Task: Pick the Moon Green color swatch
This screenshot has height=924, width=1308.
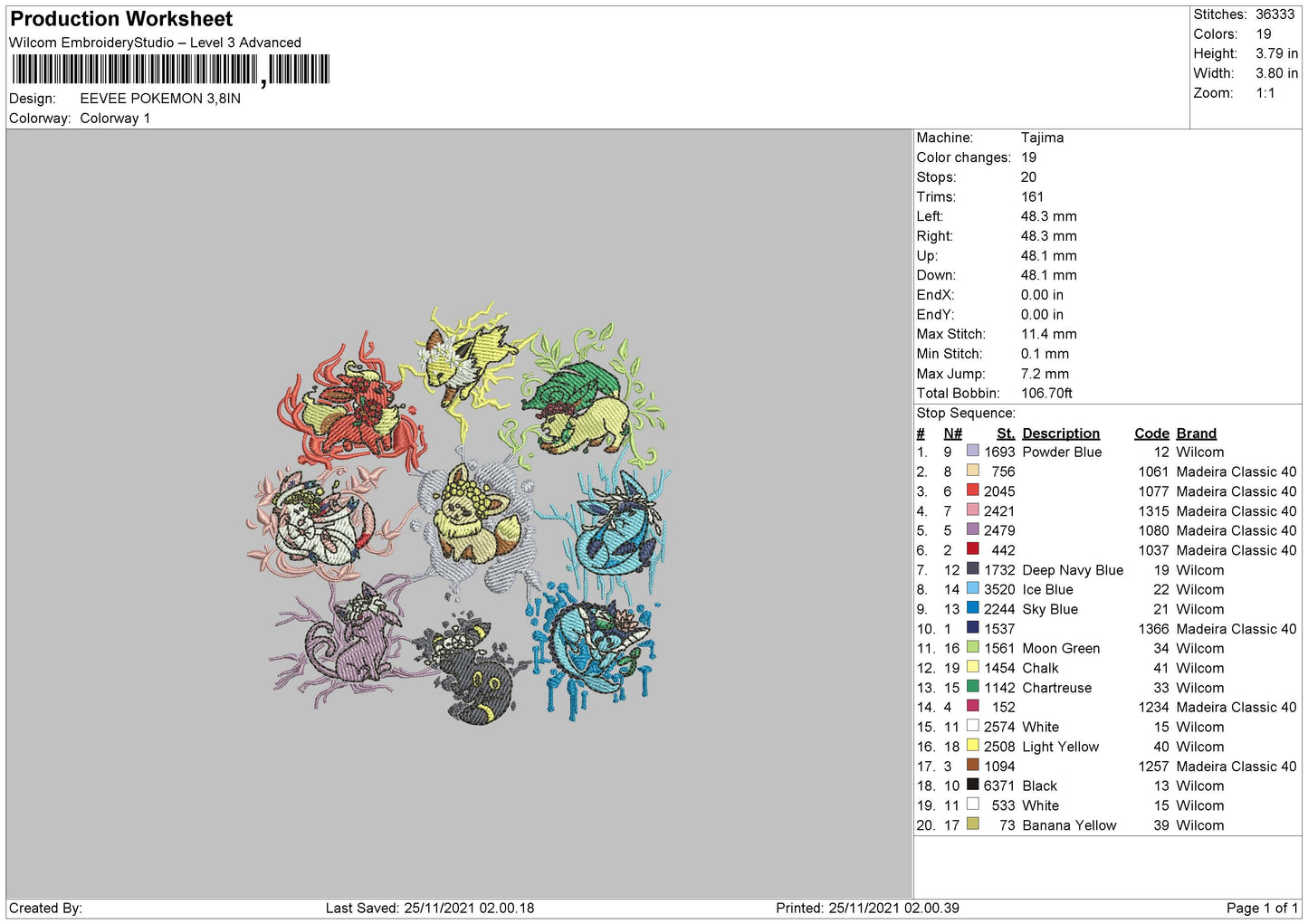Action: pos(972,647)
